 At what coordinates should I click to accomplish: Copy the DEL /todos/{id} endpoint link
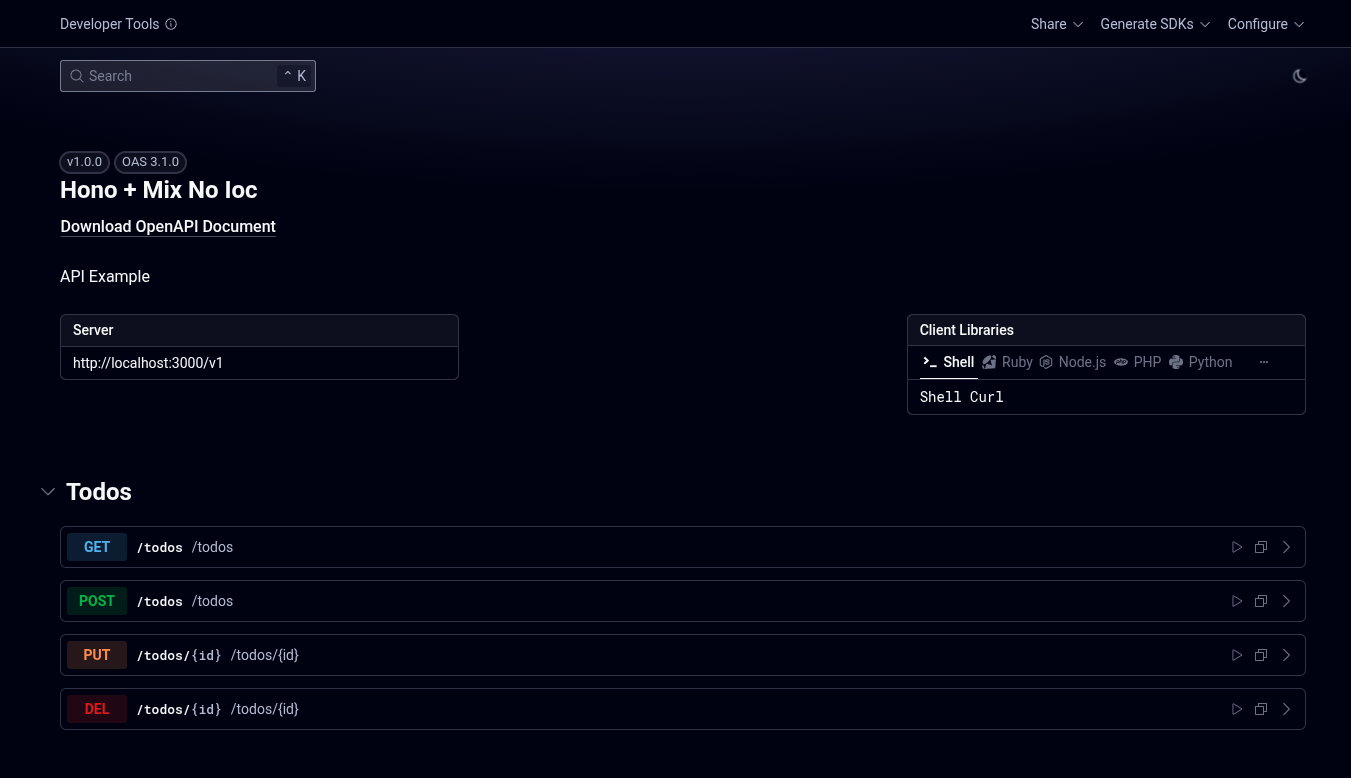(x=1261, y=709)
